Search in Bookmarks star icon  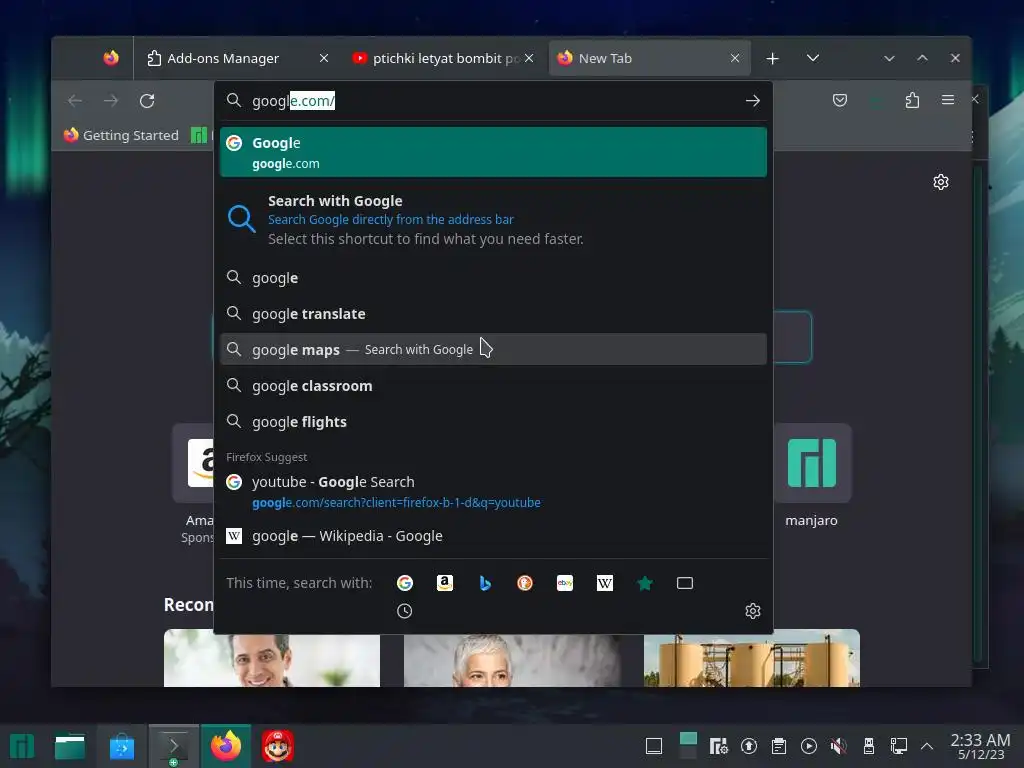(645, 583)
